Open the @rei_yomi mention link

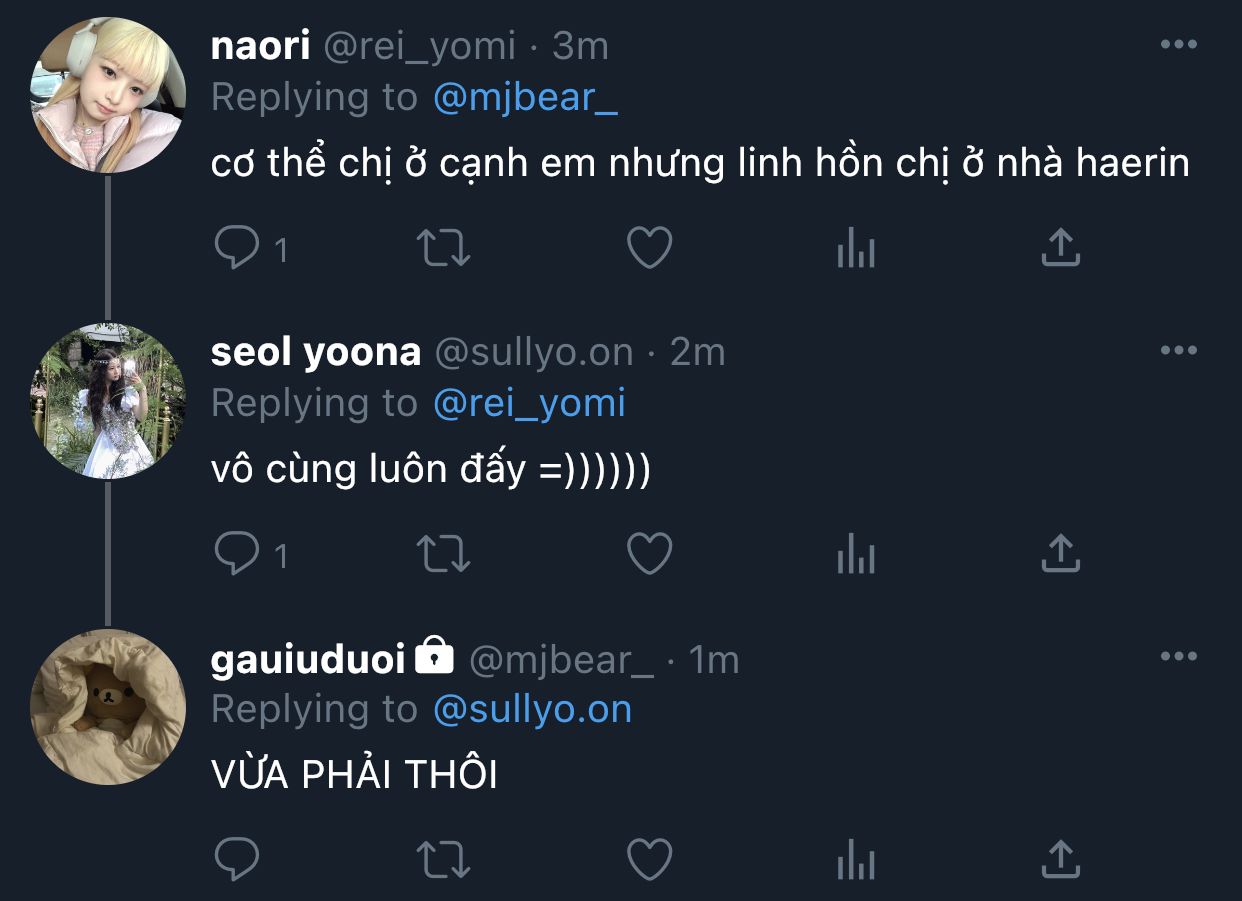[529, 404]
